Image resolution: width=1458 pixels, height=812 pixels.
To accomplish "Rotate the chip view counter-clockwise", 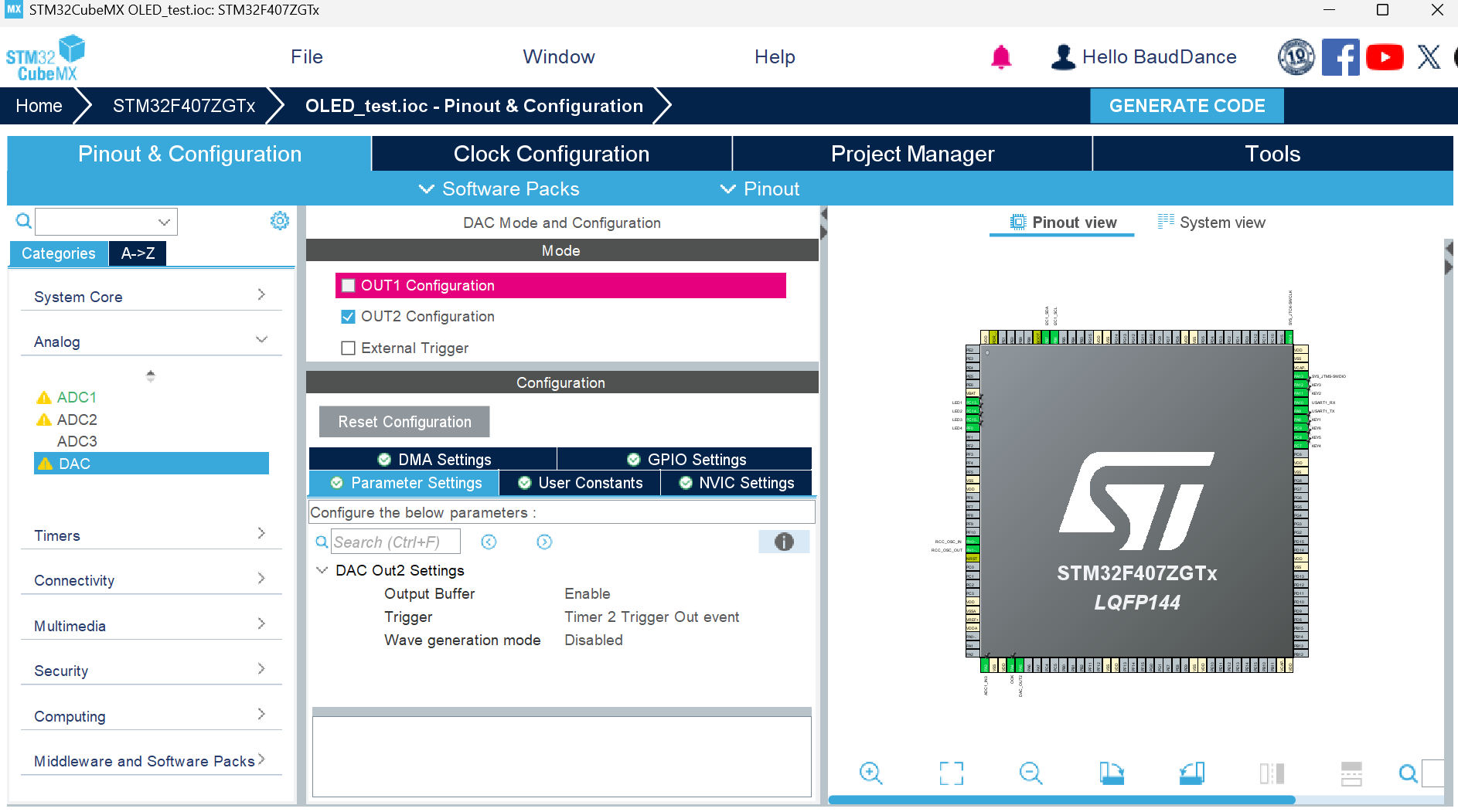I will (1192, 773).
